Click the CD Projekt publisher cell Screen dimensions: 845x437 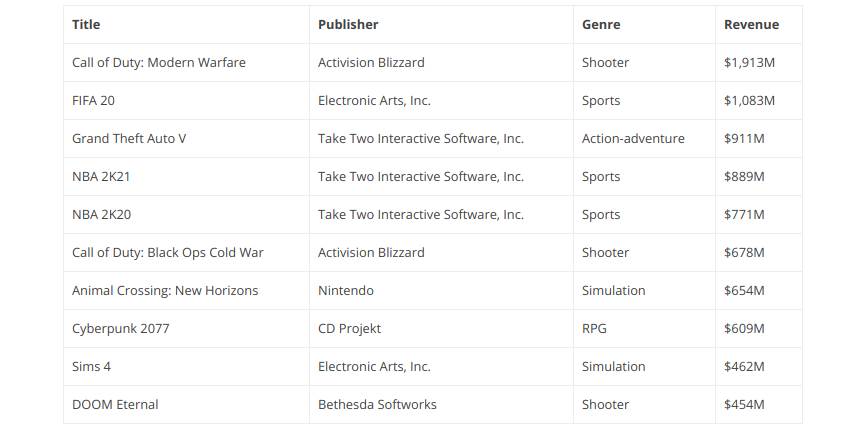coord(349,328)
